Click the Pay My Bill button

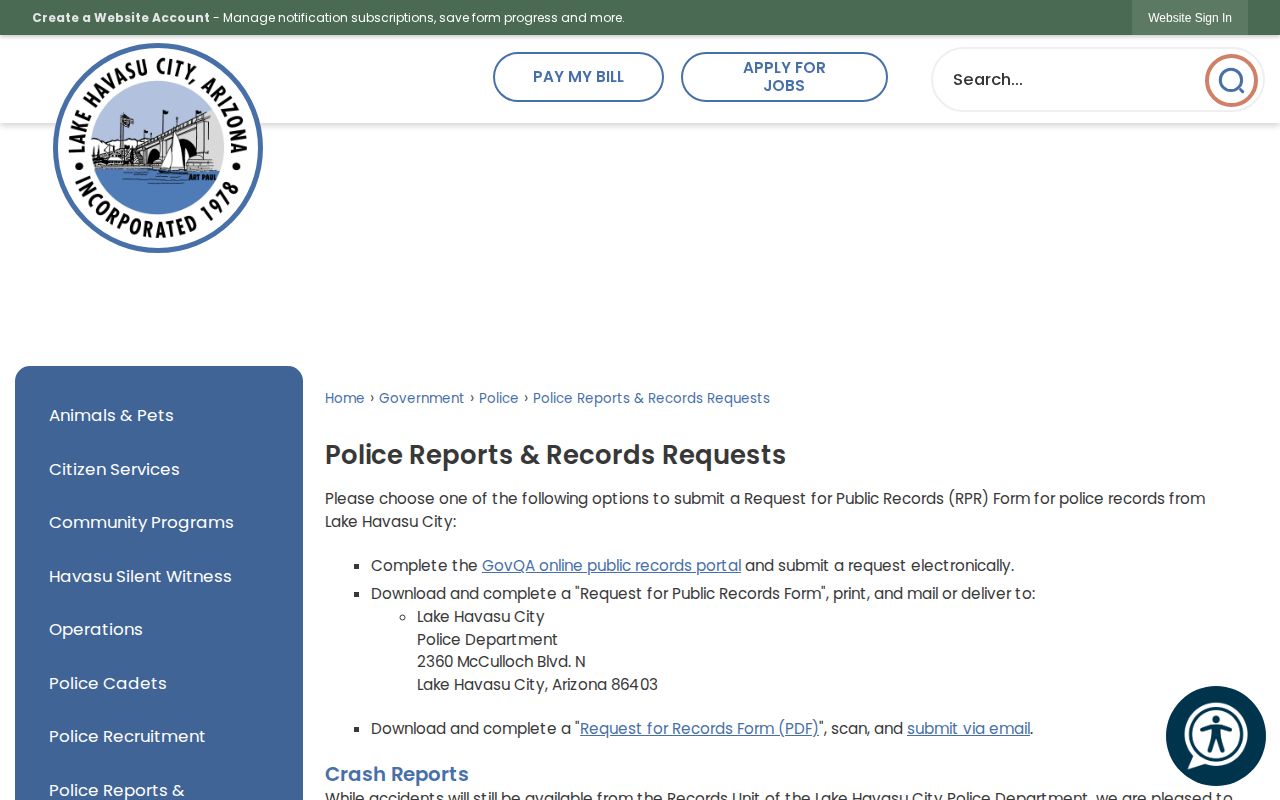coord(578,77)
